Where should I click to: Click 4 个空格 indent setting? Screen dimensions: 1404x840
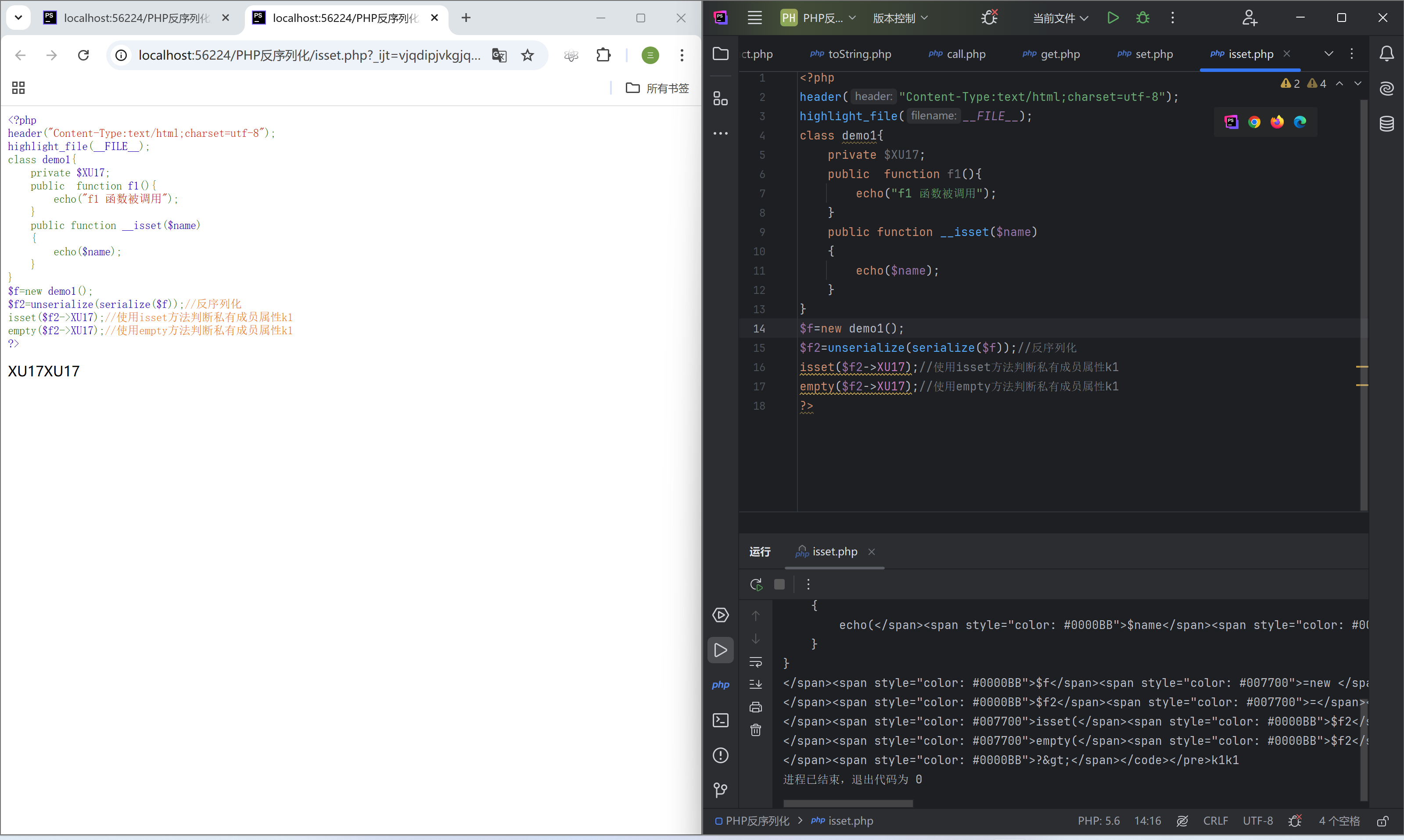point(1339,821)
